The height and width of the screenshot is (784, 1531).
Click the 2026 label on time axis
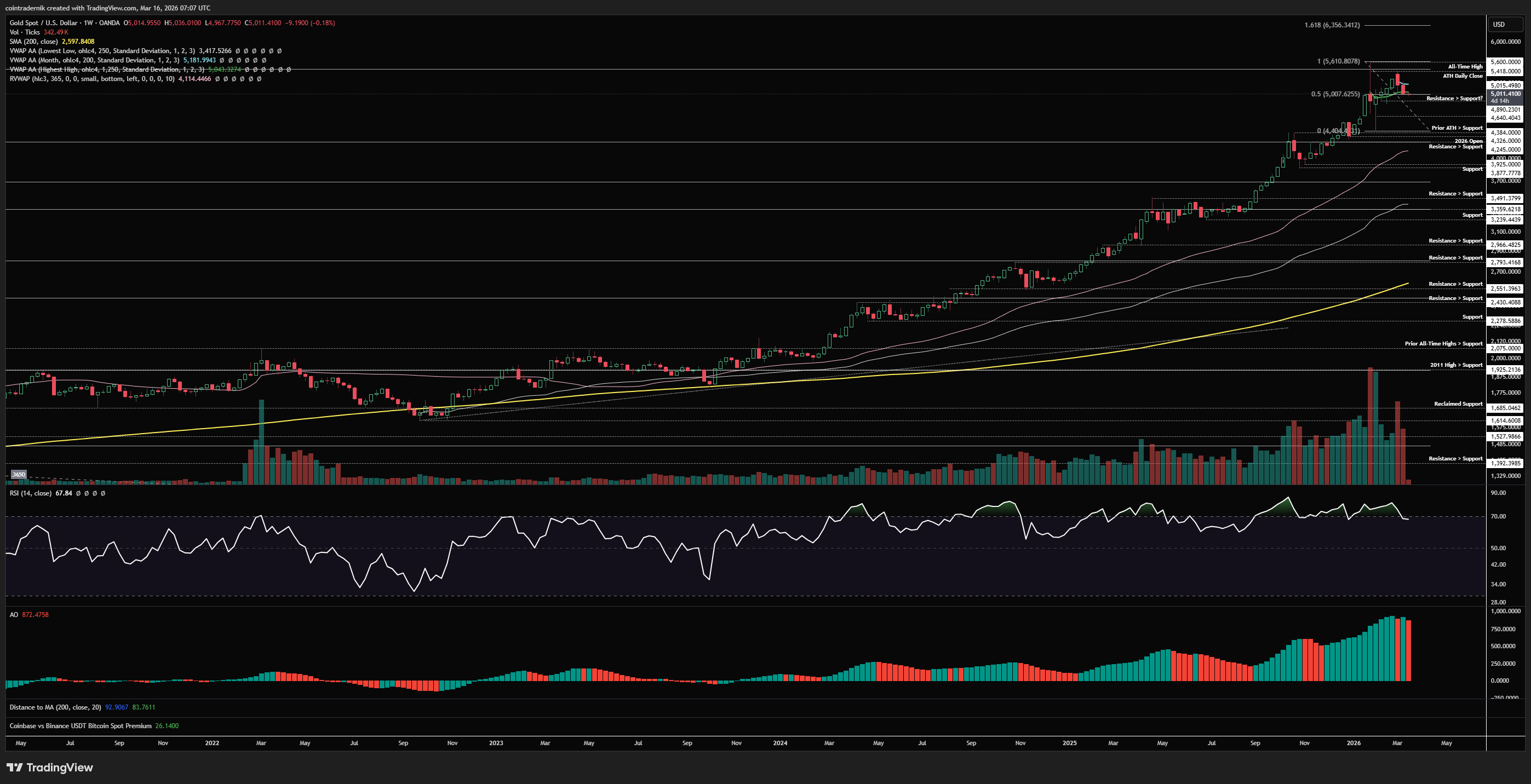tap(1354, 743)
